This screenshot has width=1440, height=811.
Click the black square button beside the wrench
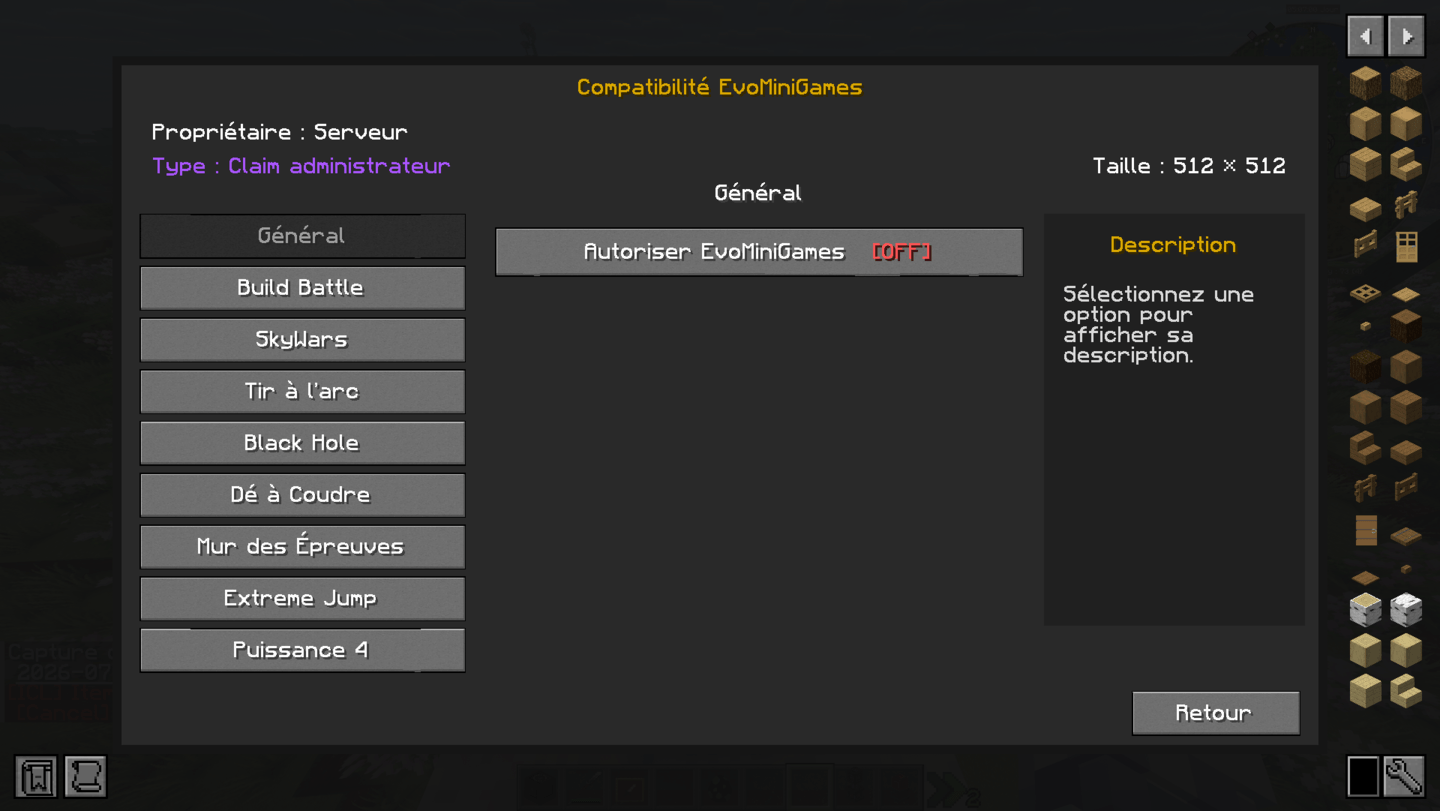(x=1363, y=776)
